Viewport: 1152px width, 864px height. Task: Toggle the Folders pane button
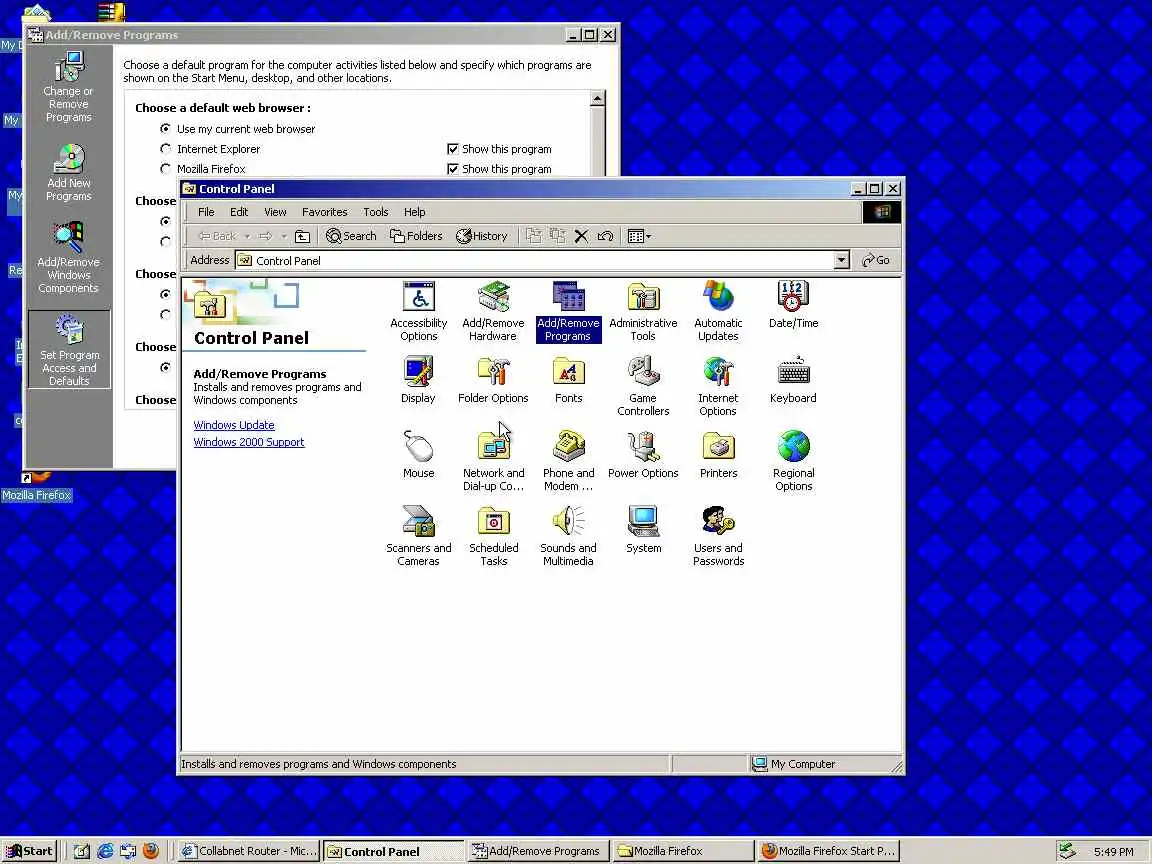pyautogui.click(x=416, y=236)
